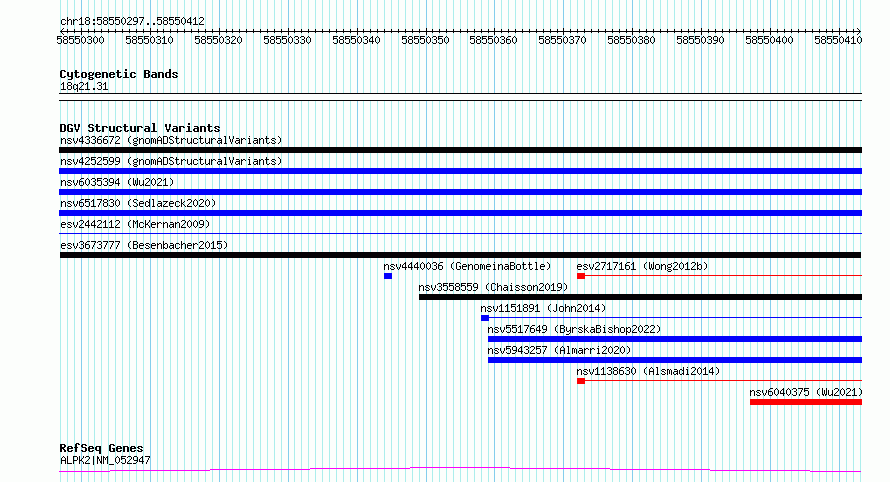The width and height of the screenshot is (890, 482).
Task: Open variant esv2717161 (Wong2012b) label
Action: 643,266
